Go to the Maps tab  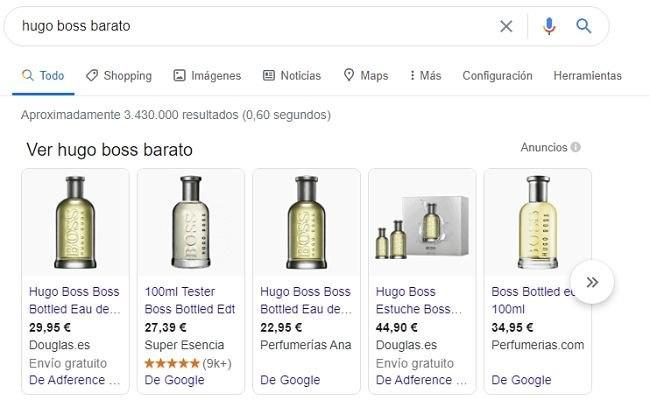[x=366, y=75]
